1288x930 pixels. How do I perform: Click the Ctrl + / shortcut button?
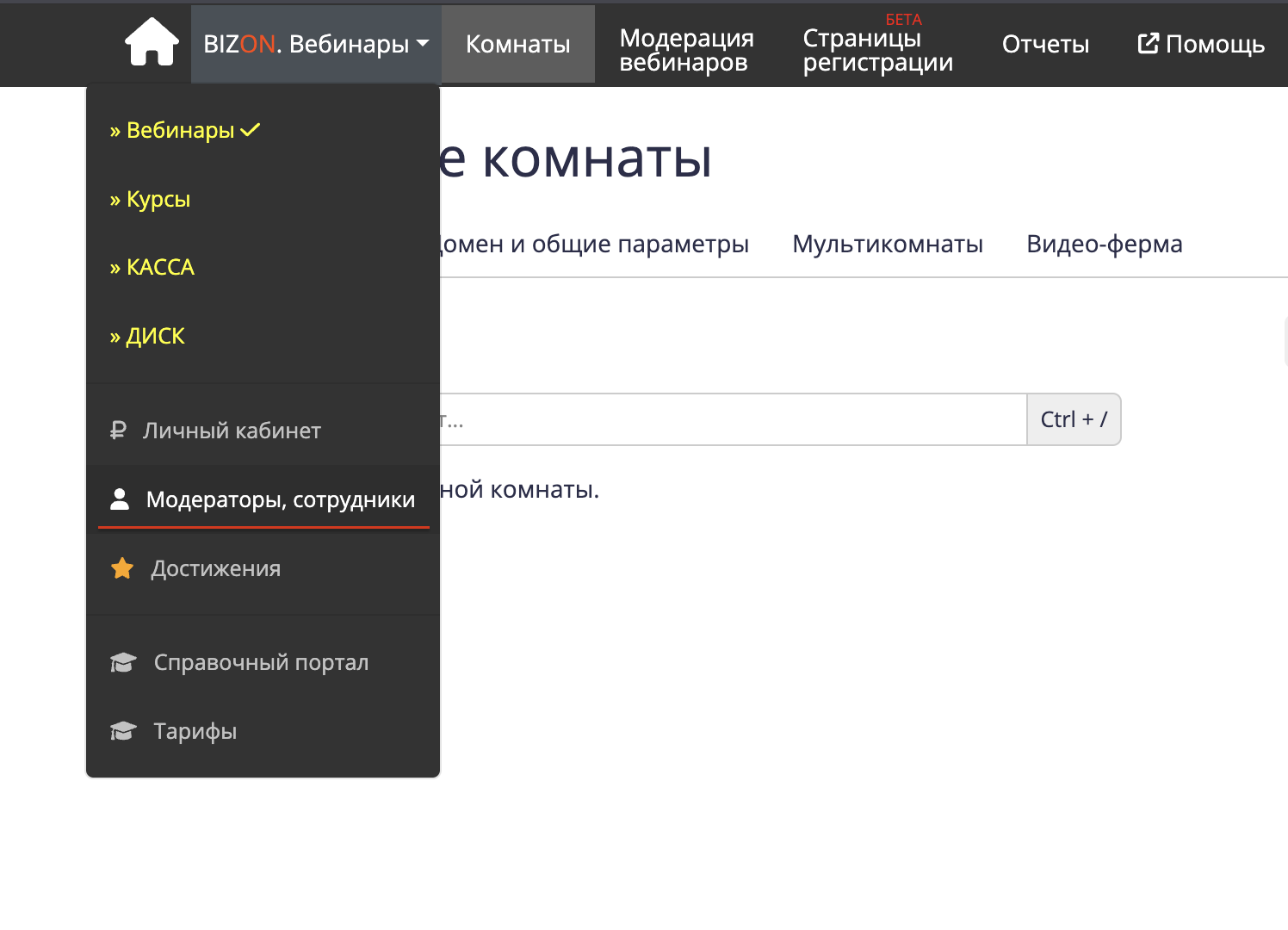pyautogui.click(x=1074, y=419)
